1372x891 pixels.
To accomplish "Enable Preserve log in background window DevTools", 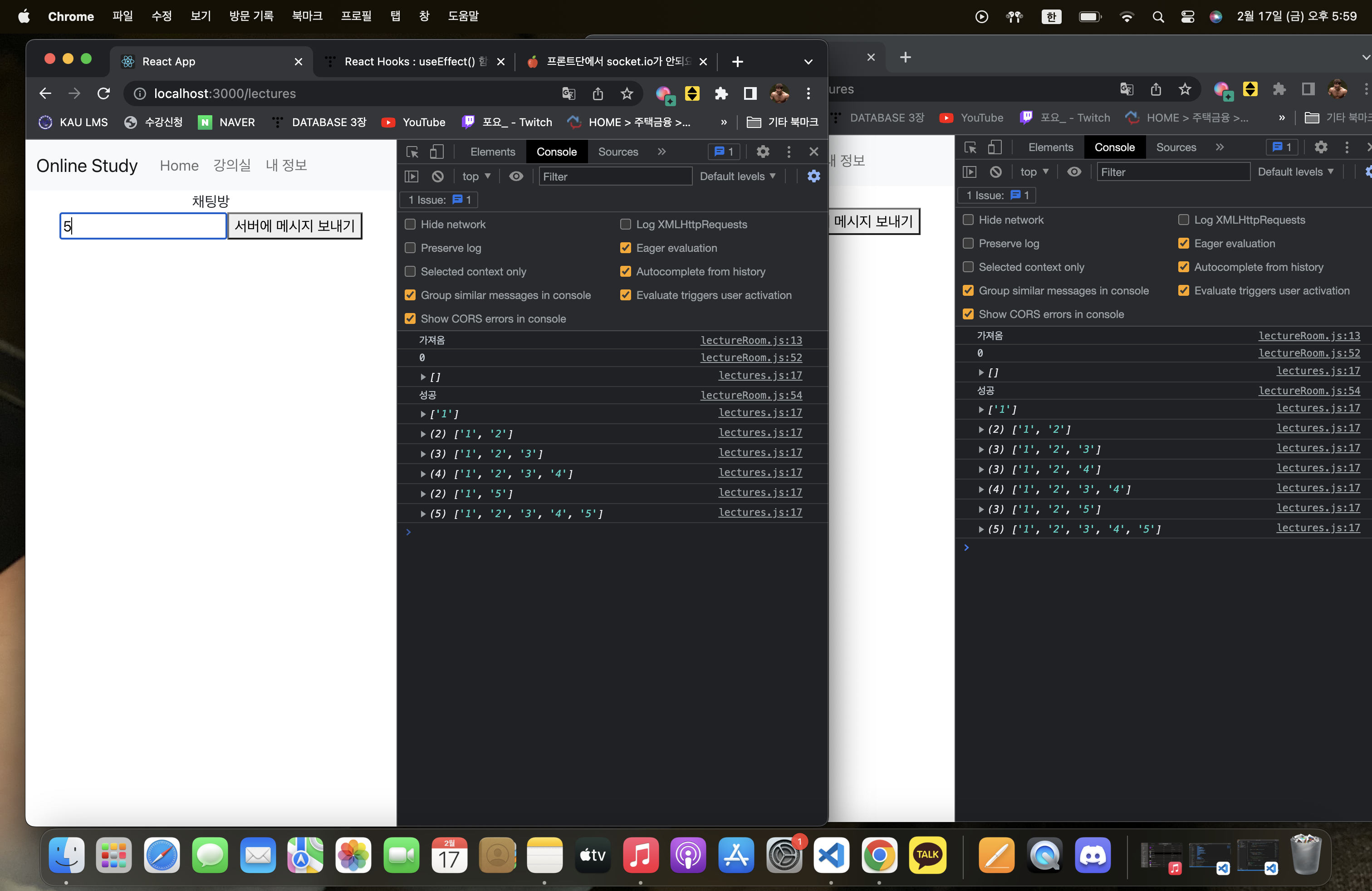I will 968,243.
